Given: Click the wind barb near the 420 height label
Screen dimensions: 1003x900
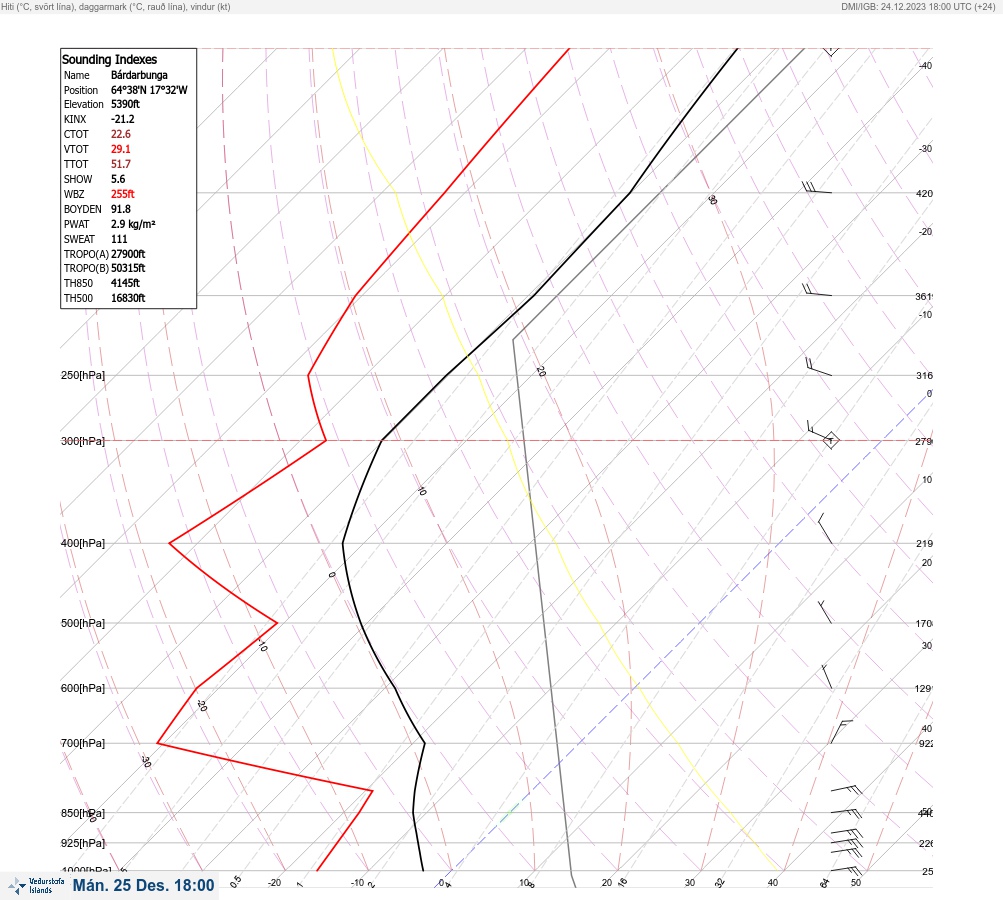Looking at the screenshot, I should pyautogui.click(x=817, y=187).
